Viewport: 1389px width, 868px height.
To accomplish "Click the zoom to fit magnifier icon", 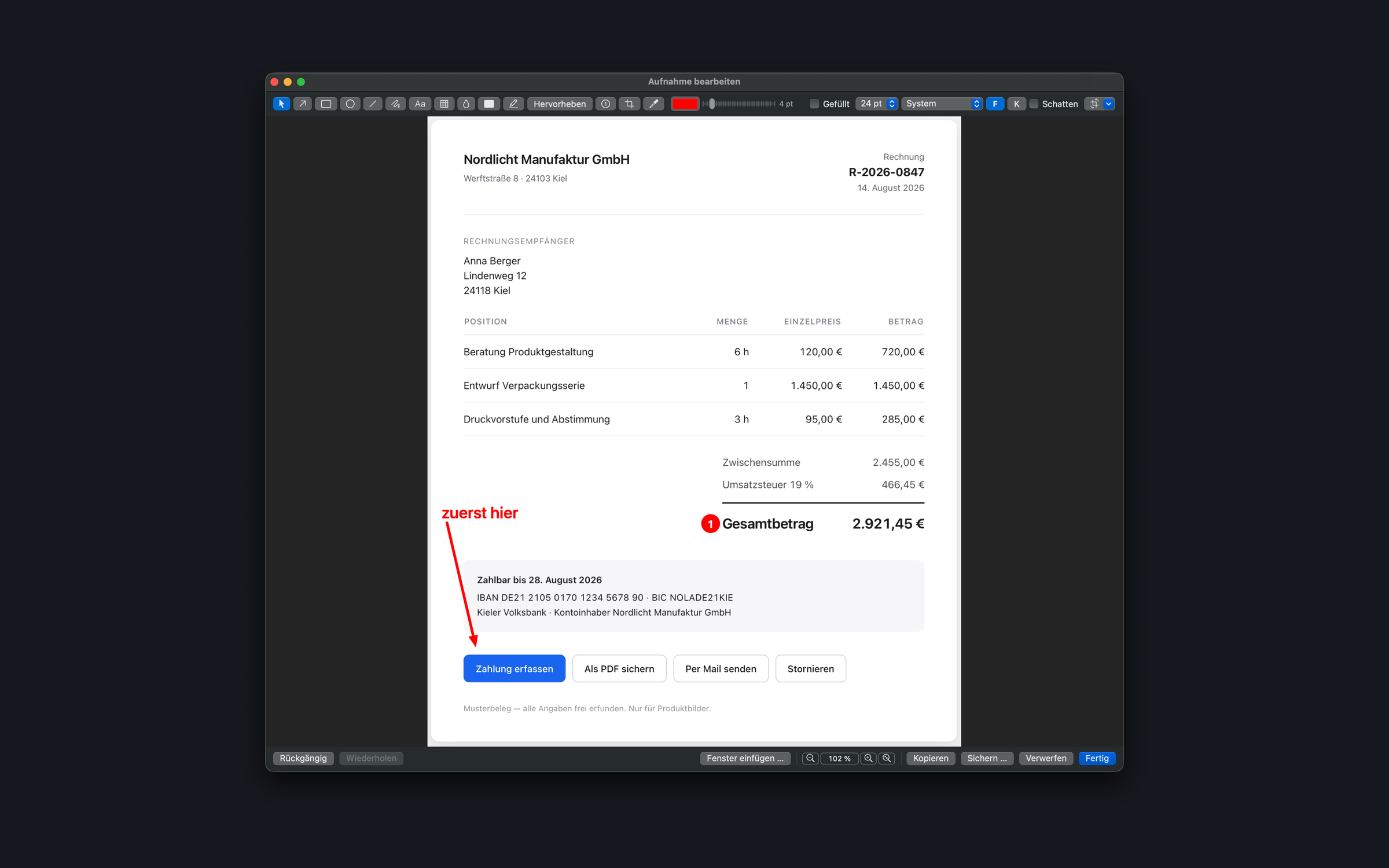I will click(887, 758).
